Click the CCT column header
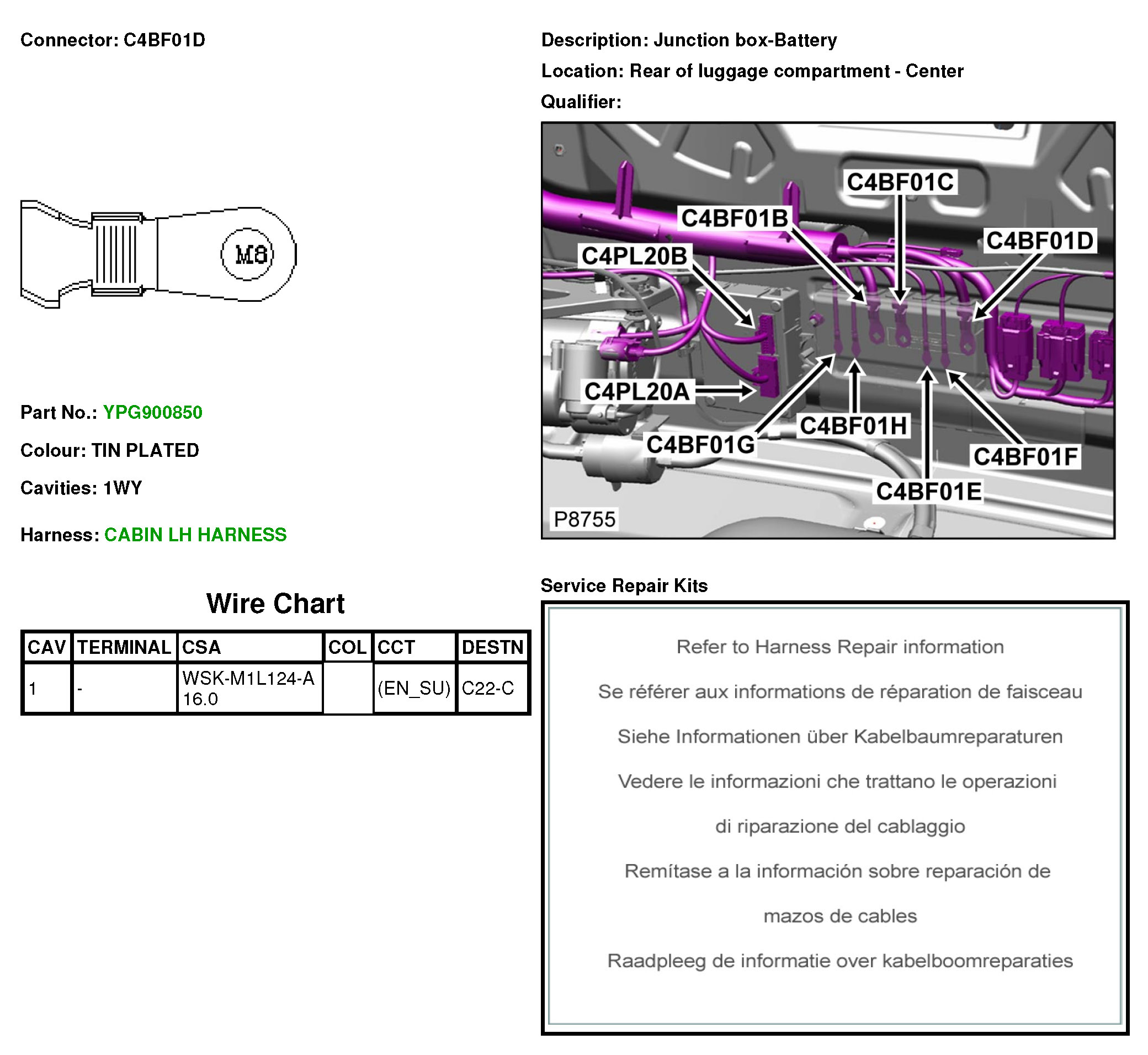Screen dimensions: 1148x1055 (x=415, y=648)
